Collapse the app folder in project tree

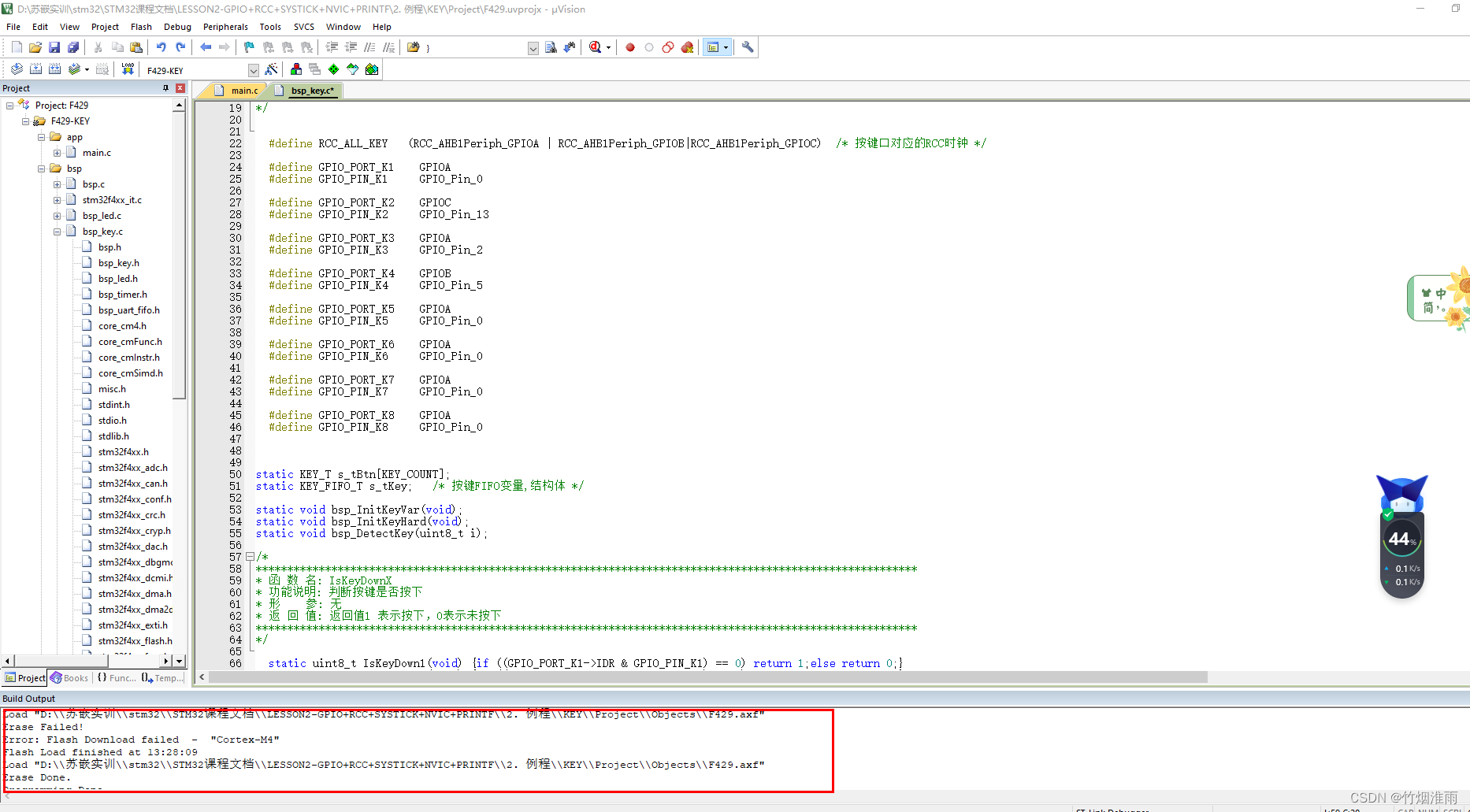pos(41,137)
